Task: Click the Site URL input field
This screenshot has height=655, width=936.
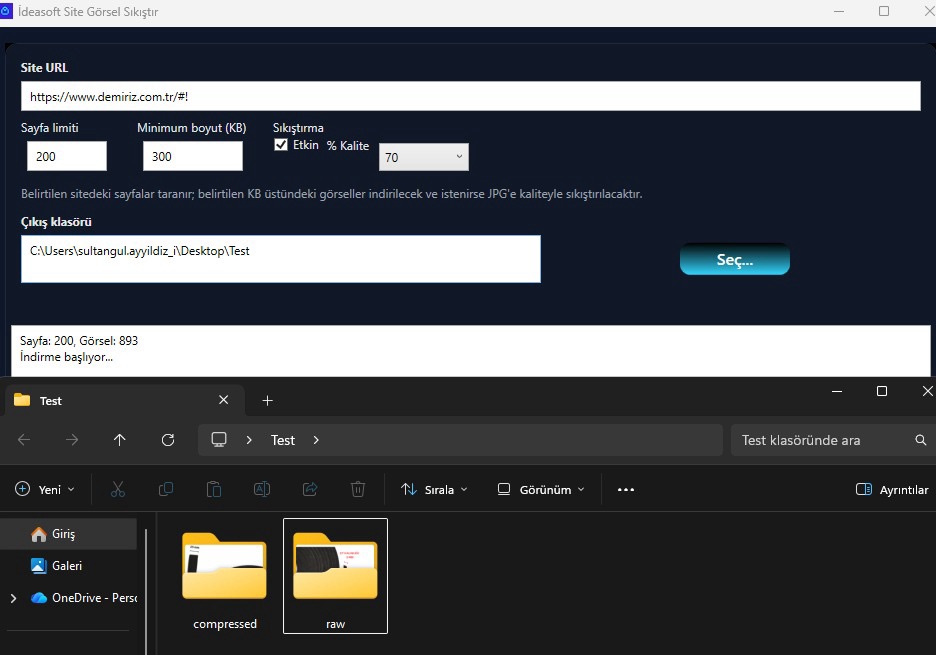Action: (x=470, y=97)
